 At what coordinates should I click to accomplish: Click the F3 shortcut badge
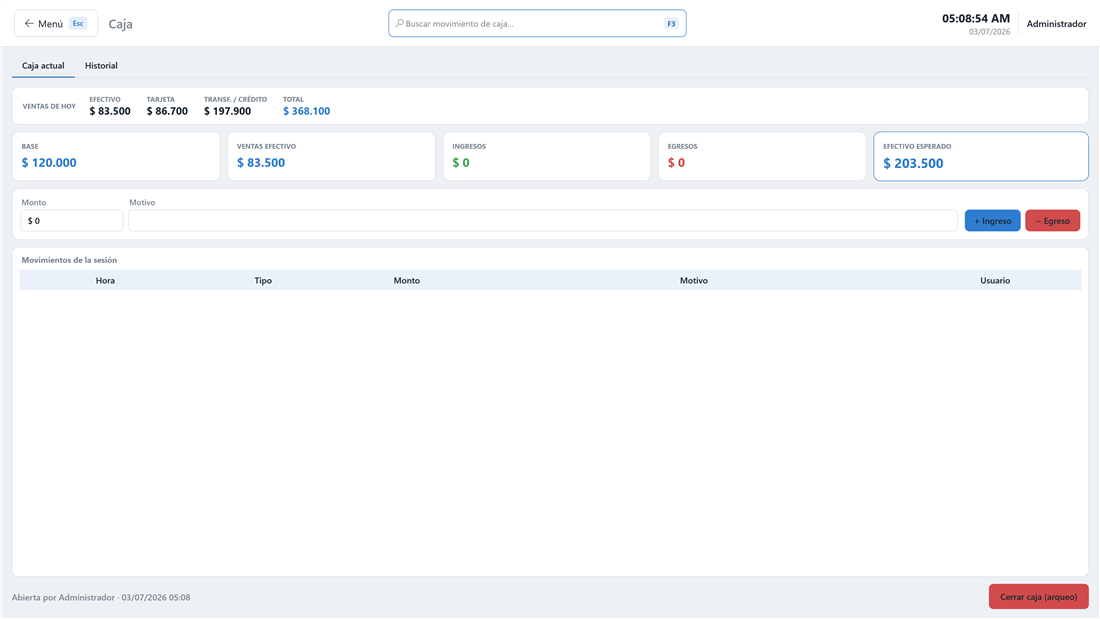[x=671, y=24]
